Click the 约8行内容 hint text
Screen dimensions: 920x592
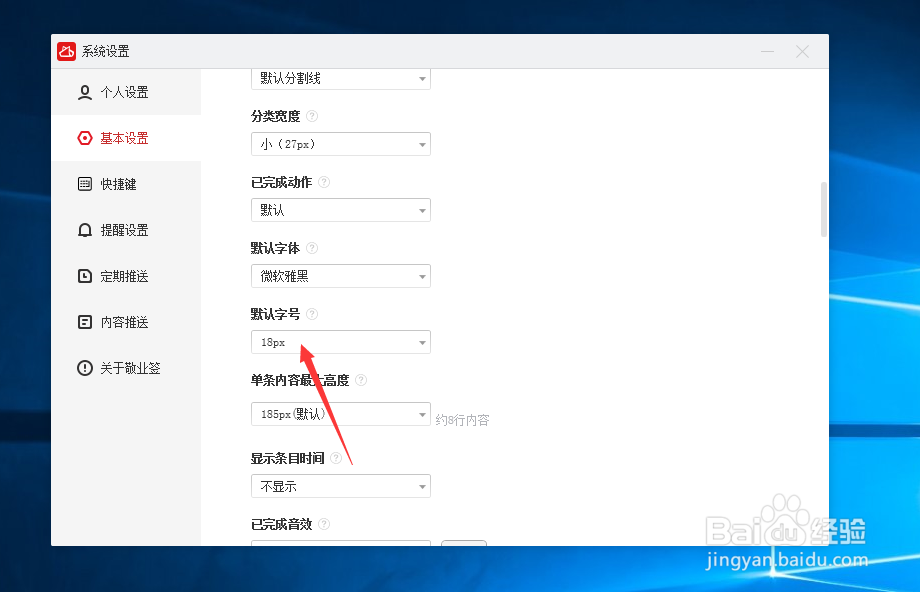(462, 420)
